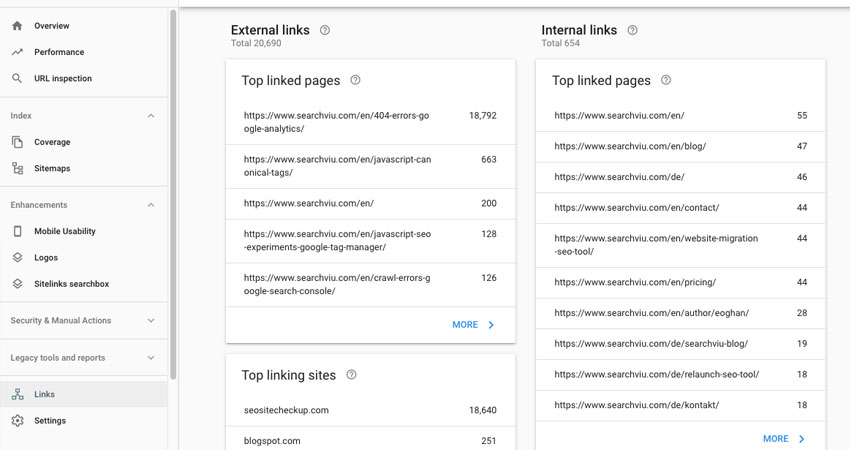Select Links in the sidebar
850x450 pixels.
[84, 394]
